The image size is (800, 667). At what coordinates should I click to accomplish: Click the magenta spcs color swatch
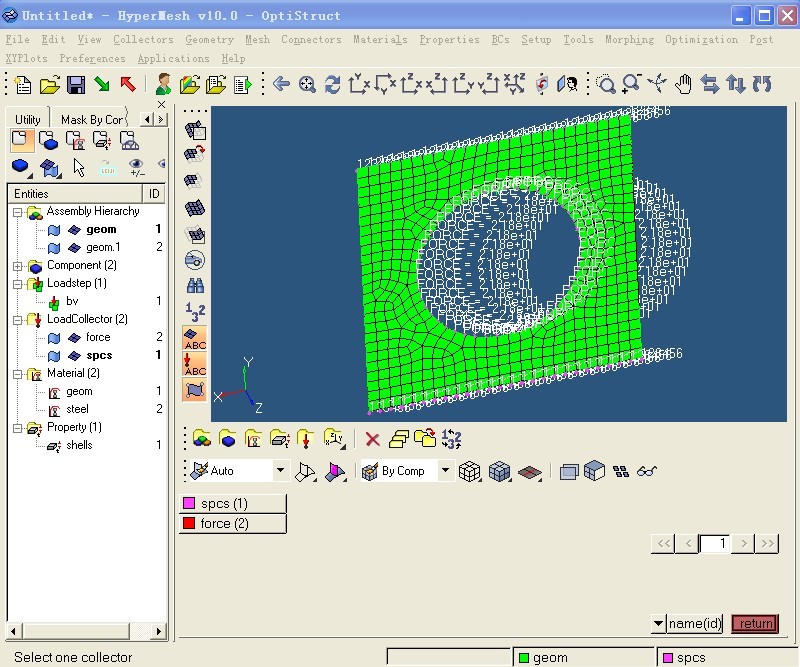point(189,504)
